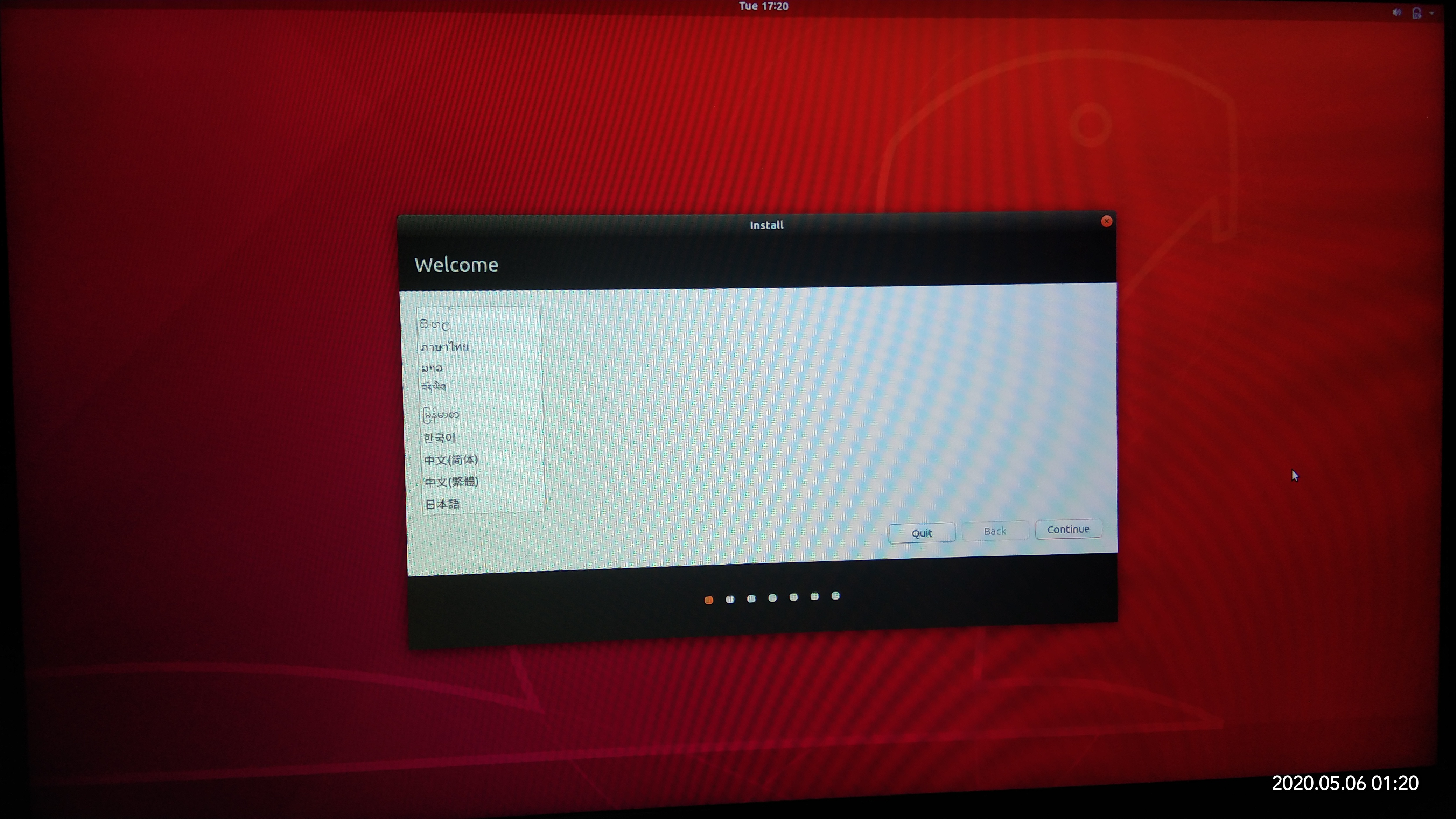Click the second installer progress dot
The image size is (1456, 819).
point(730,599)
